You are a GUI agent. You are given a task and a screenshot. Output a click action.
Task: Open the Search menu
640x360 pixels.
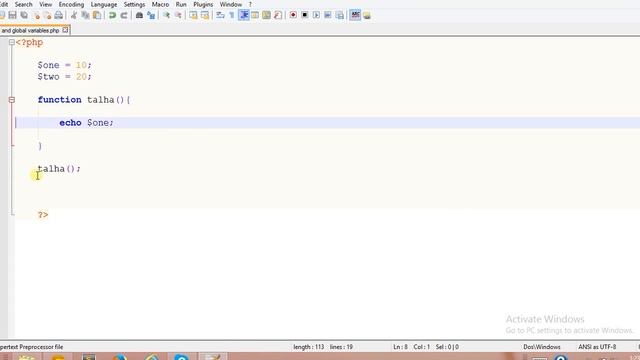(23, 4)
